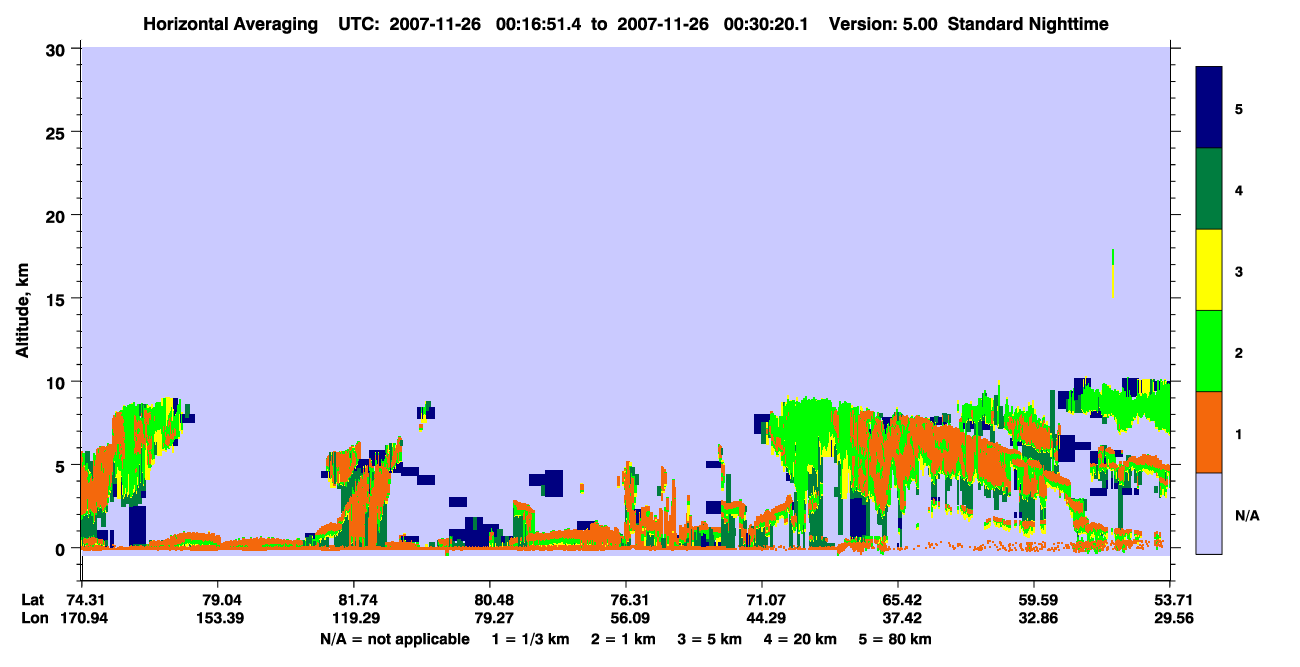1300x667 pixels.
Task: Click the lavender N/A color bar segment
Action: pyautogui.click(x=1209, y=513)
